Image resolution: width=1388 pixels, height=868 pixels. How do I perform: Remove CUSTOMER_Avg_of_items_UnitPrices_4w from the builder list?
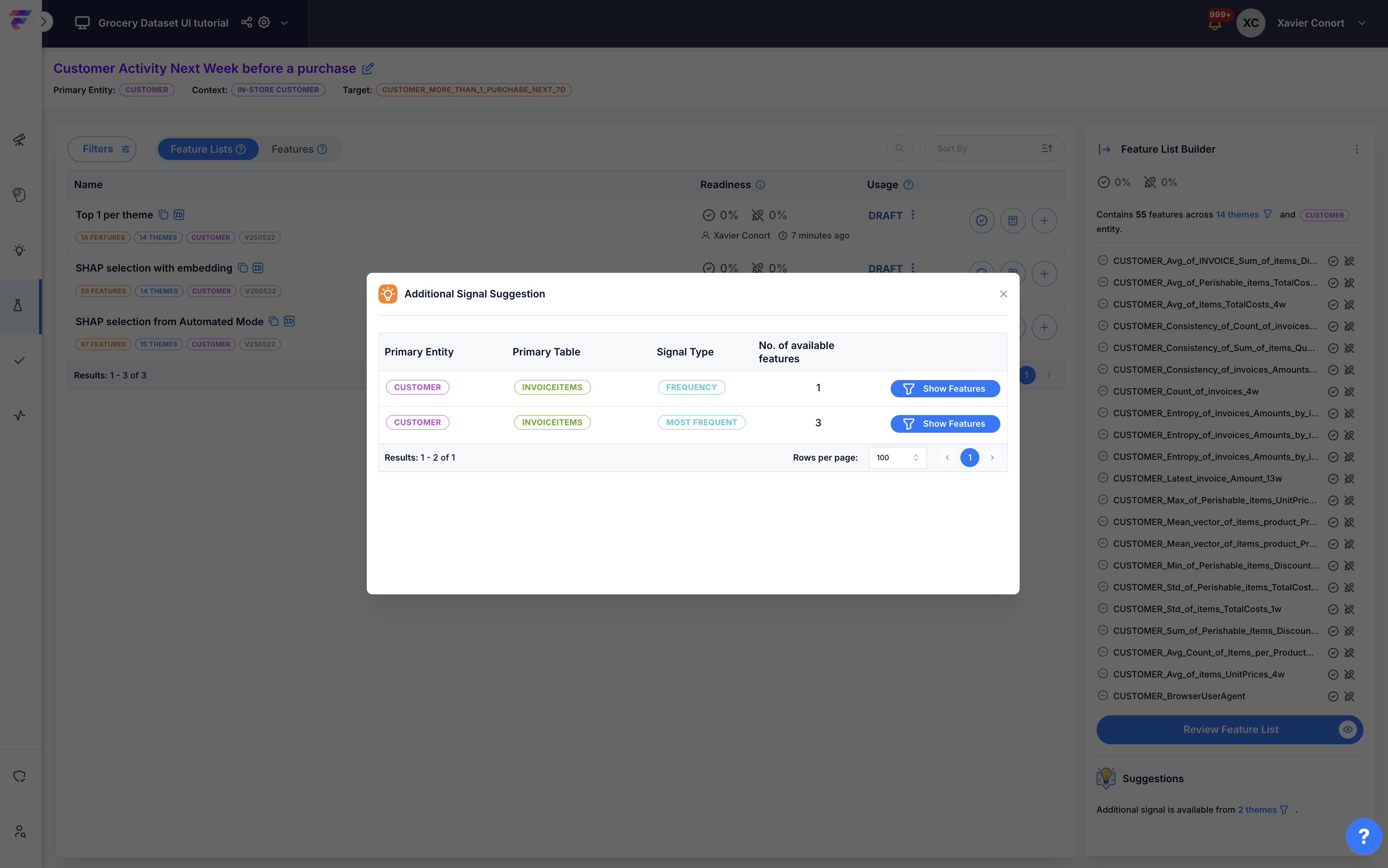1102,674
